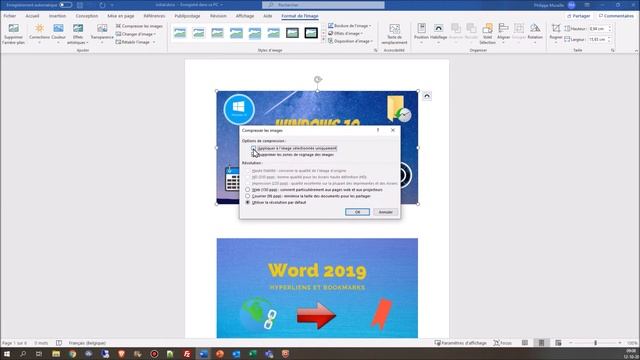The width and height of the screenshot is (640, 360).
Task: Select the Web (150 ppp) resolution option
Action: click(x=247, y=190)
